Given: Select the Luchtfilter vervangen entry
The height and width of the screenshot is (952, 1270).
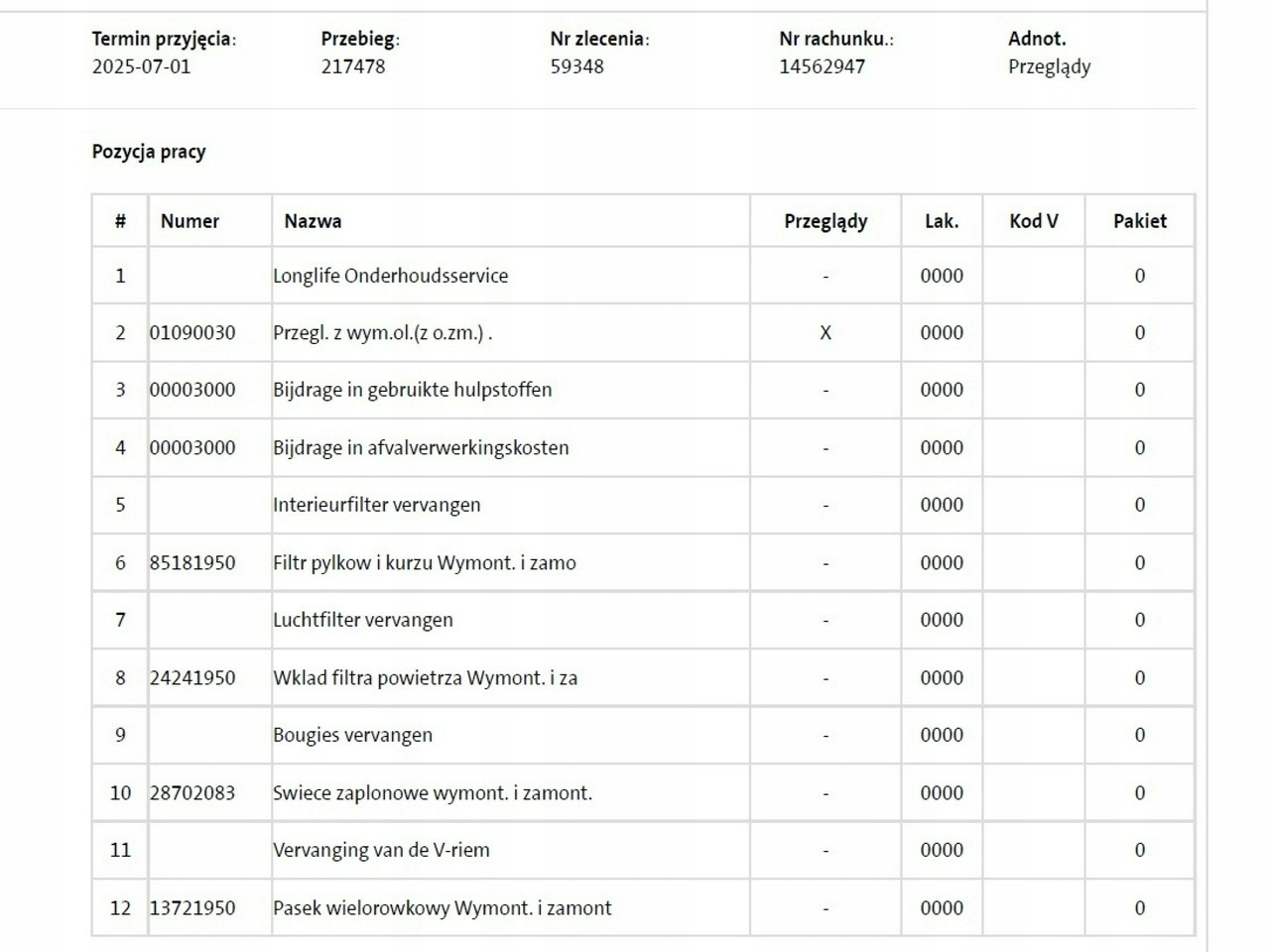Looking at the screenshot, I should (362, 620).
